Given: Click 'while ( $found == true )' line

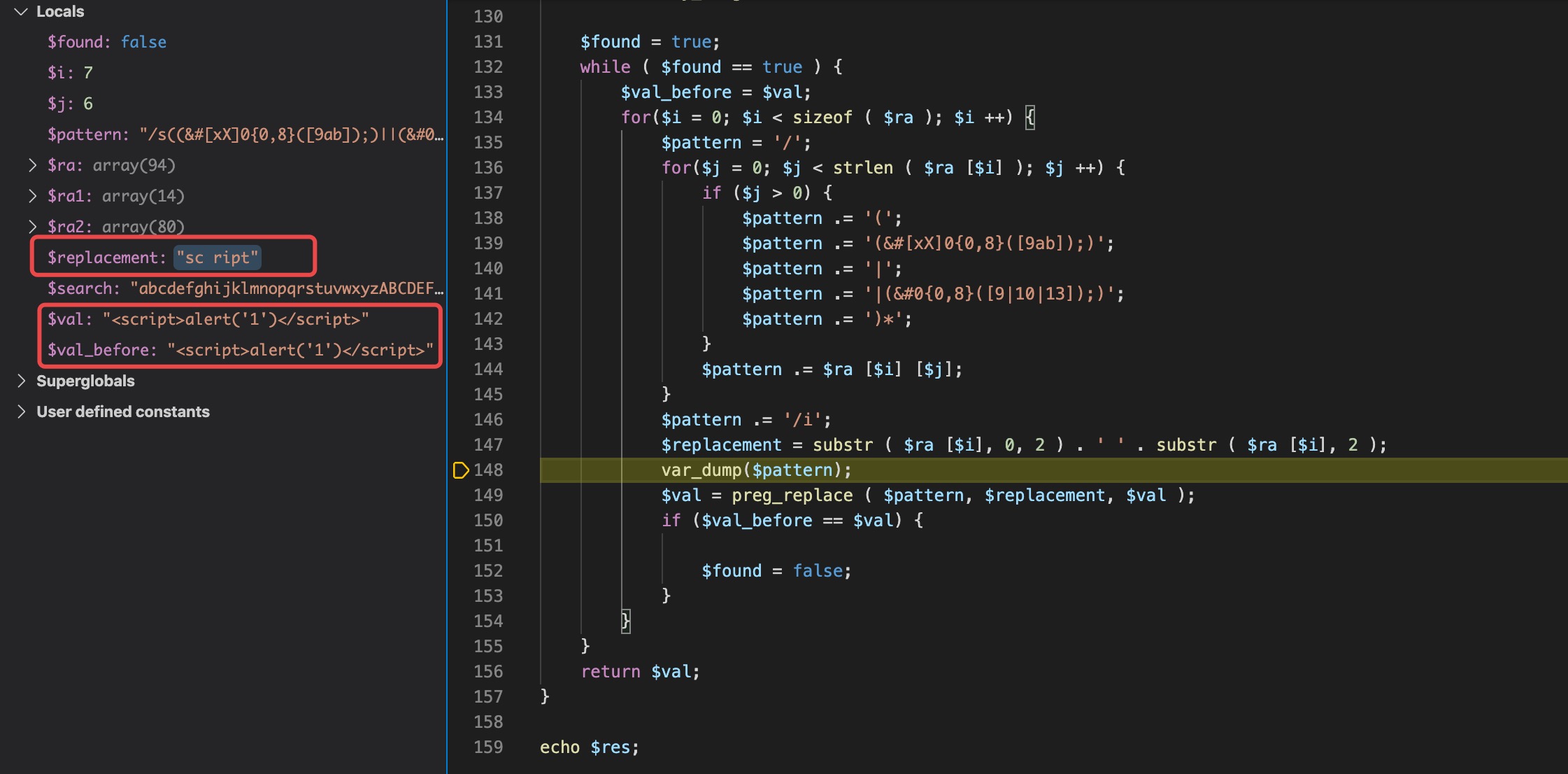Looking at the screenshot, I should coord(711,67).
